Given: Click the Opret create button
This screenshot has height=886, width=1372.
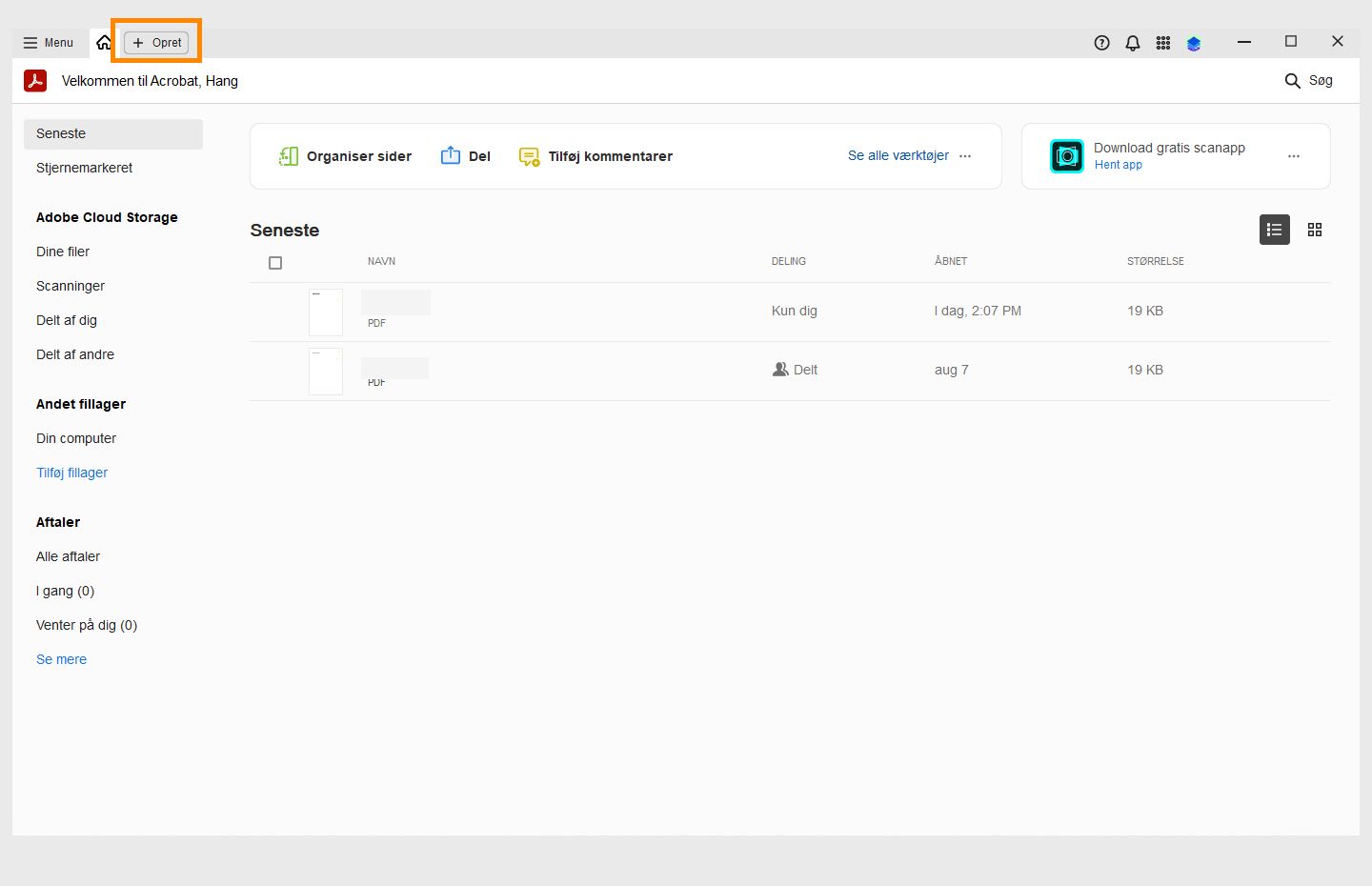Looking at the screenshot, I should pyautogui.click(x=157, y=43).
